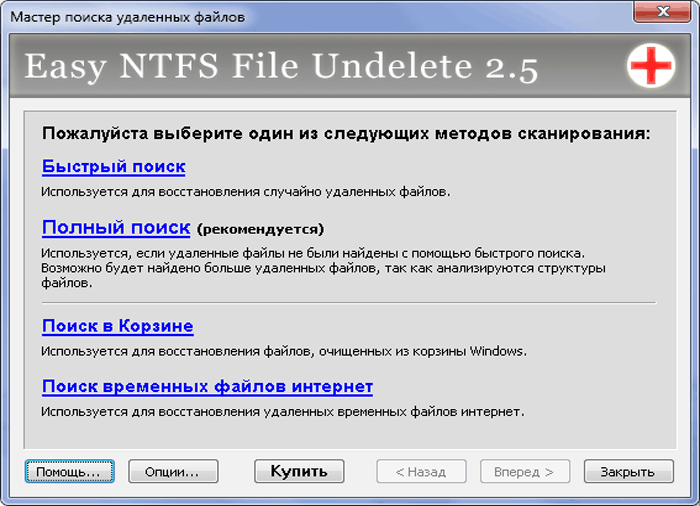The height and width of the screenshot is (506, 700).
Task: Click the description under Быстрый поиск
Action: [246, 192]
